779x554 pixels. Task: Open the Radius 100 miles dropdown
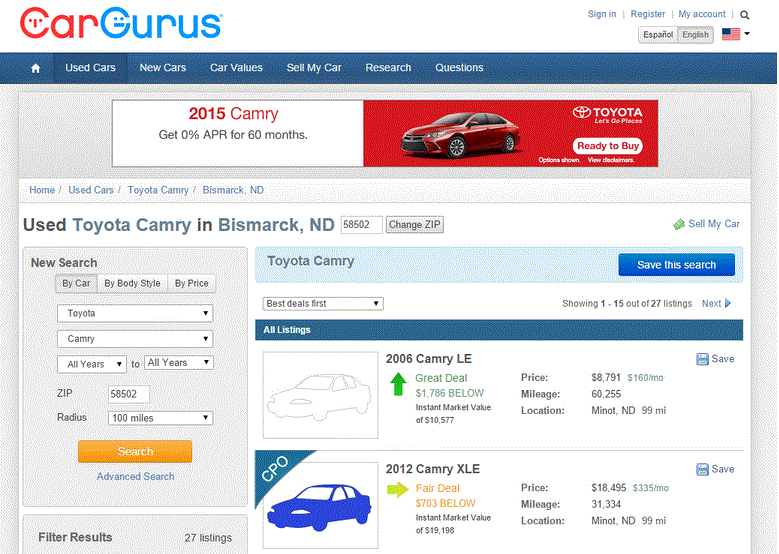click(x=160, y=418)
